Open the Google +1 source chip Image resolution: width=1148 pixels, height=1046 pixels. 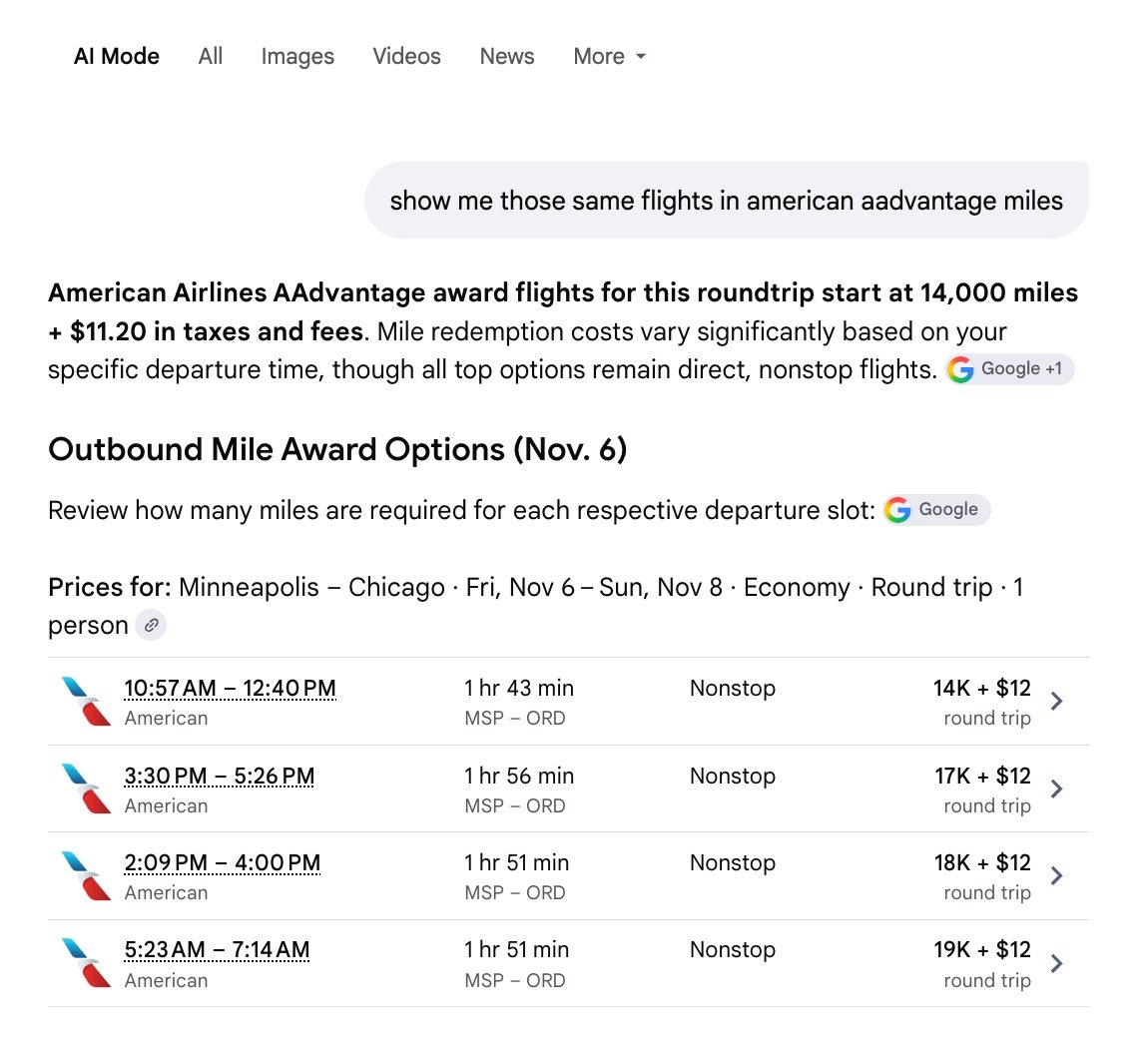click(x=1009, y=369)
